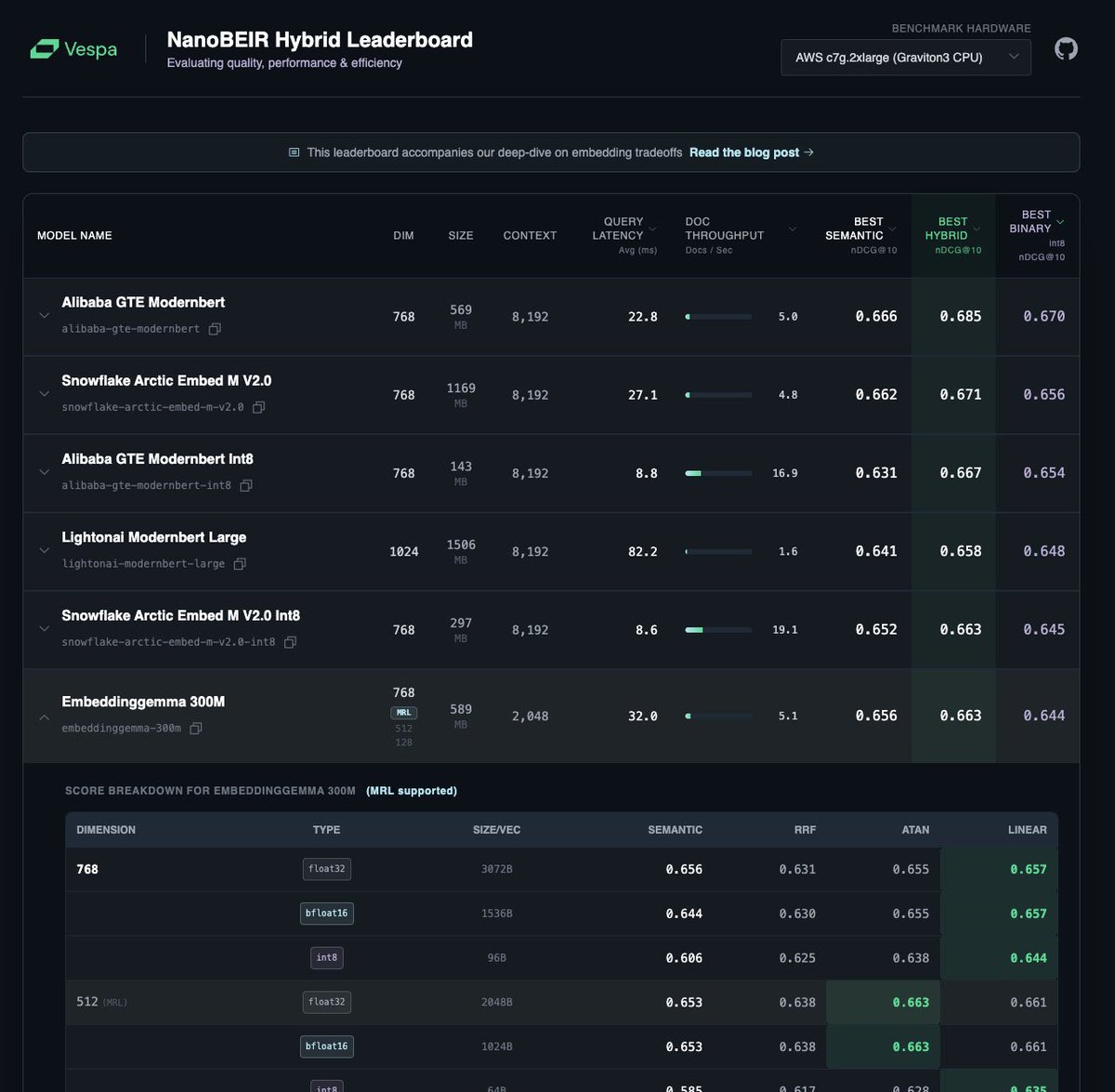Screen dimensions: 1115x1092
Task: Click the 1024 dimension value
Action: click(404, 551)
